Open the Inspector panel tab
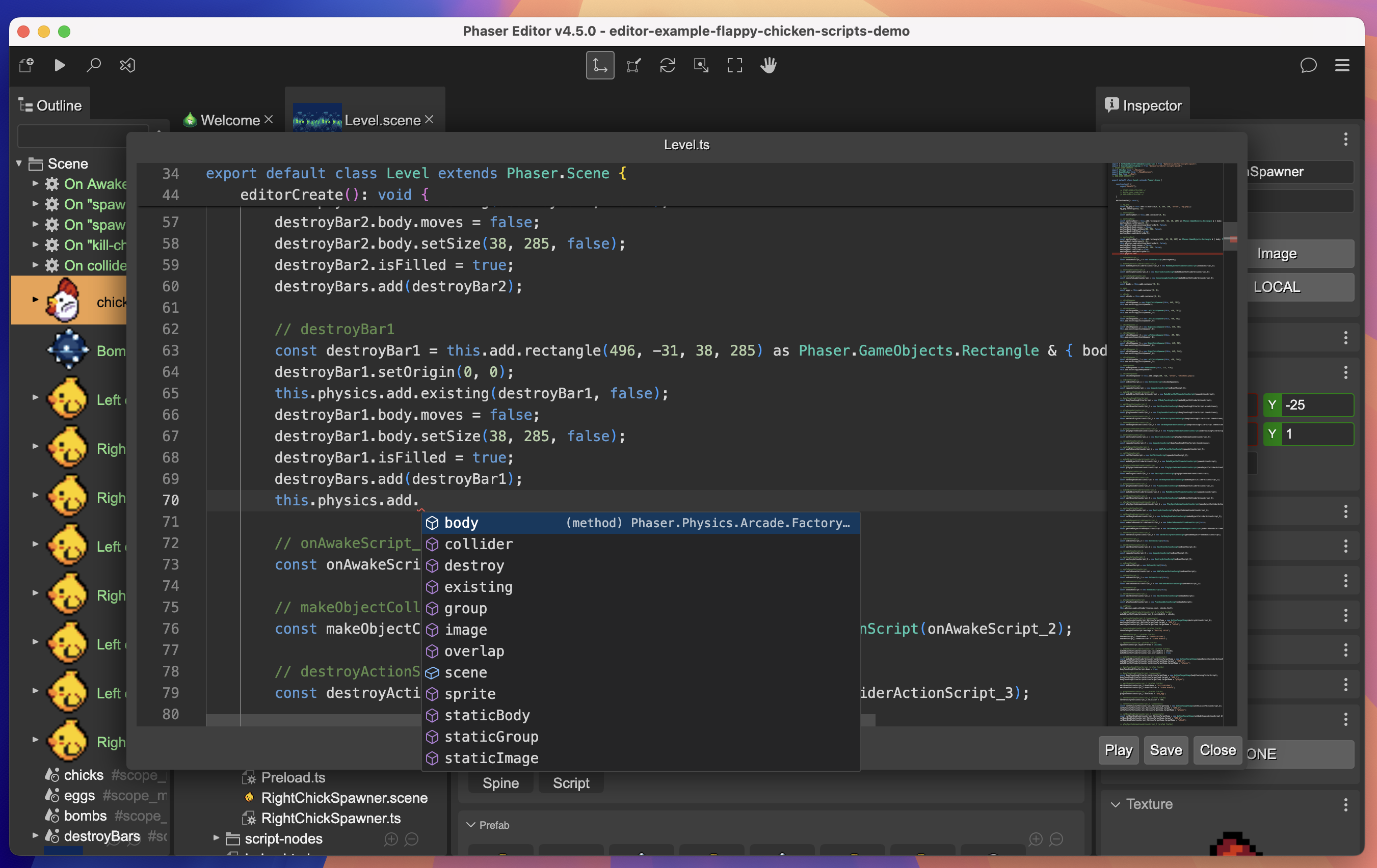Viewport: 1377px width, 868px height. point(1143,105)
